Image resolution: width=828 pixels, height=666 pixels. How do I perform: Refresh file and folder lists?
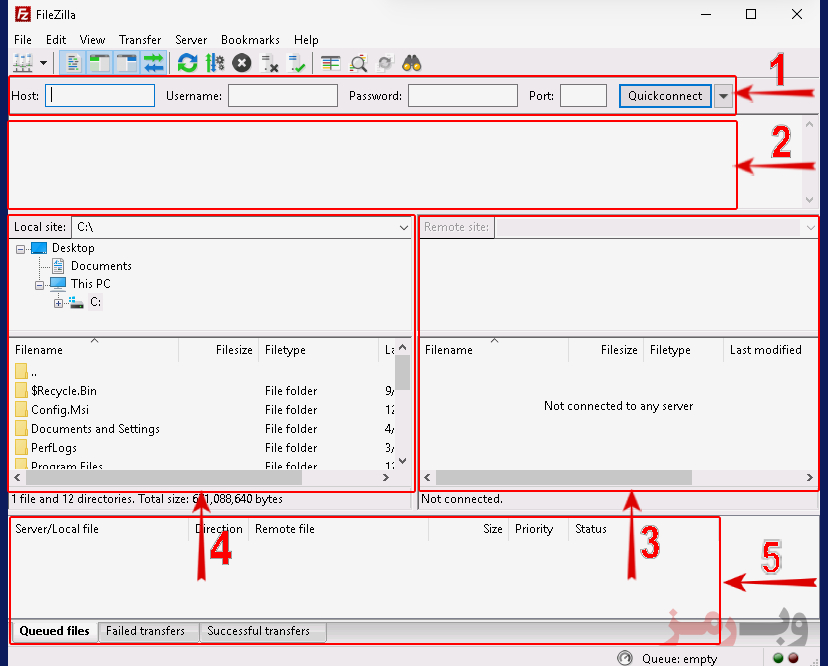(x=187, y=63)
